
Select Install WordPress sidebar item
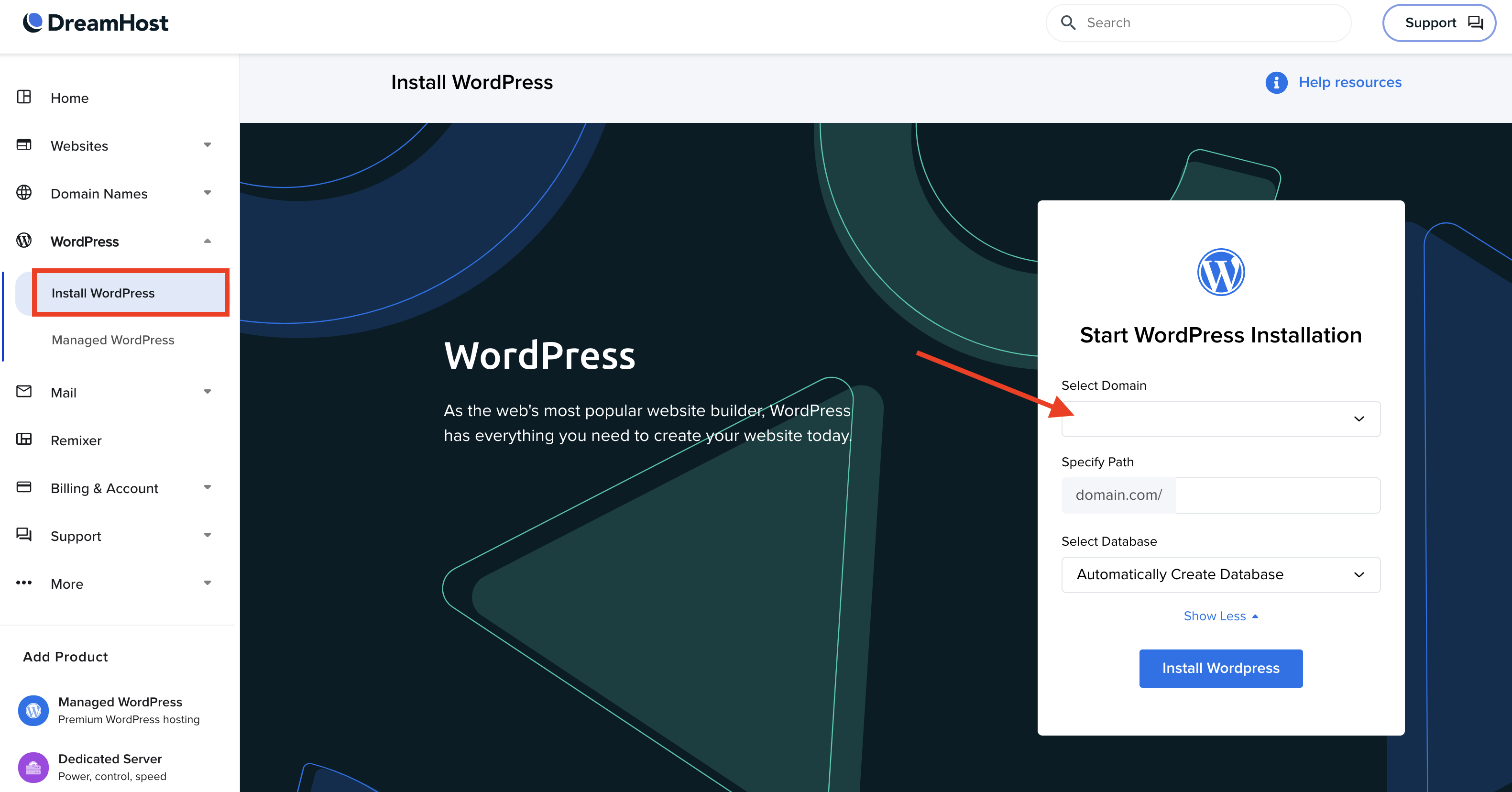tap(103, 293)
